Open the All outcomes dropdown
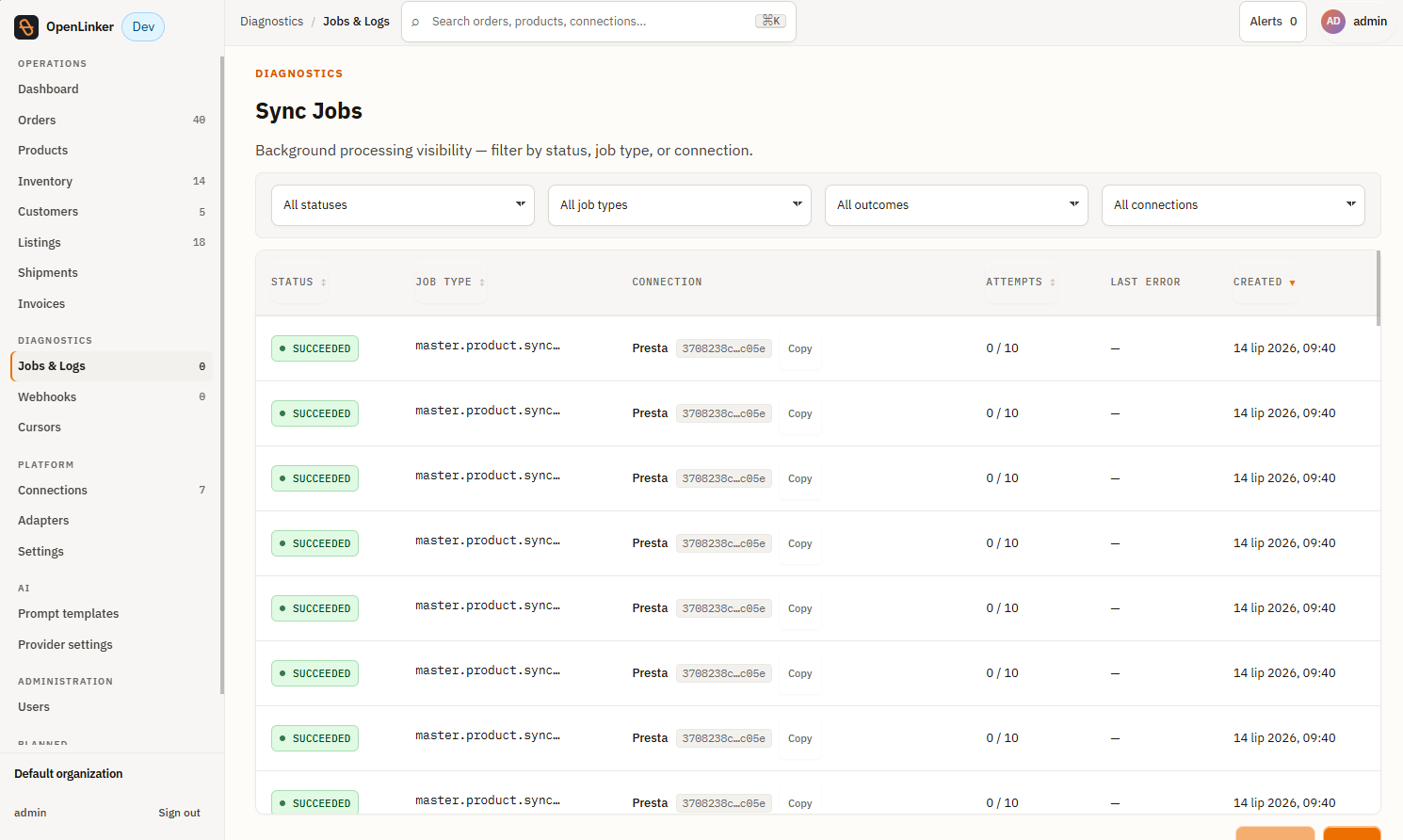This screenshot has width=1403, height=840. click(x=957, y=205)
